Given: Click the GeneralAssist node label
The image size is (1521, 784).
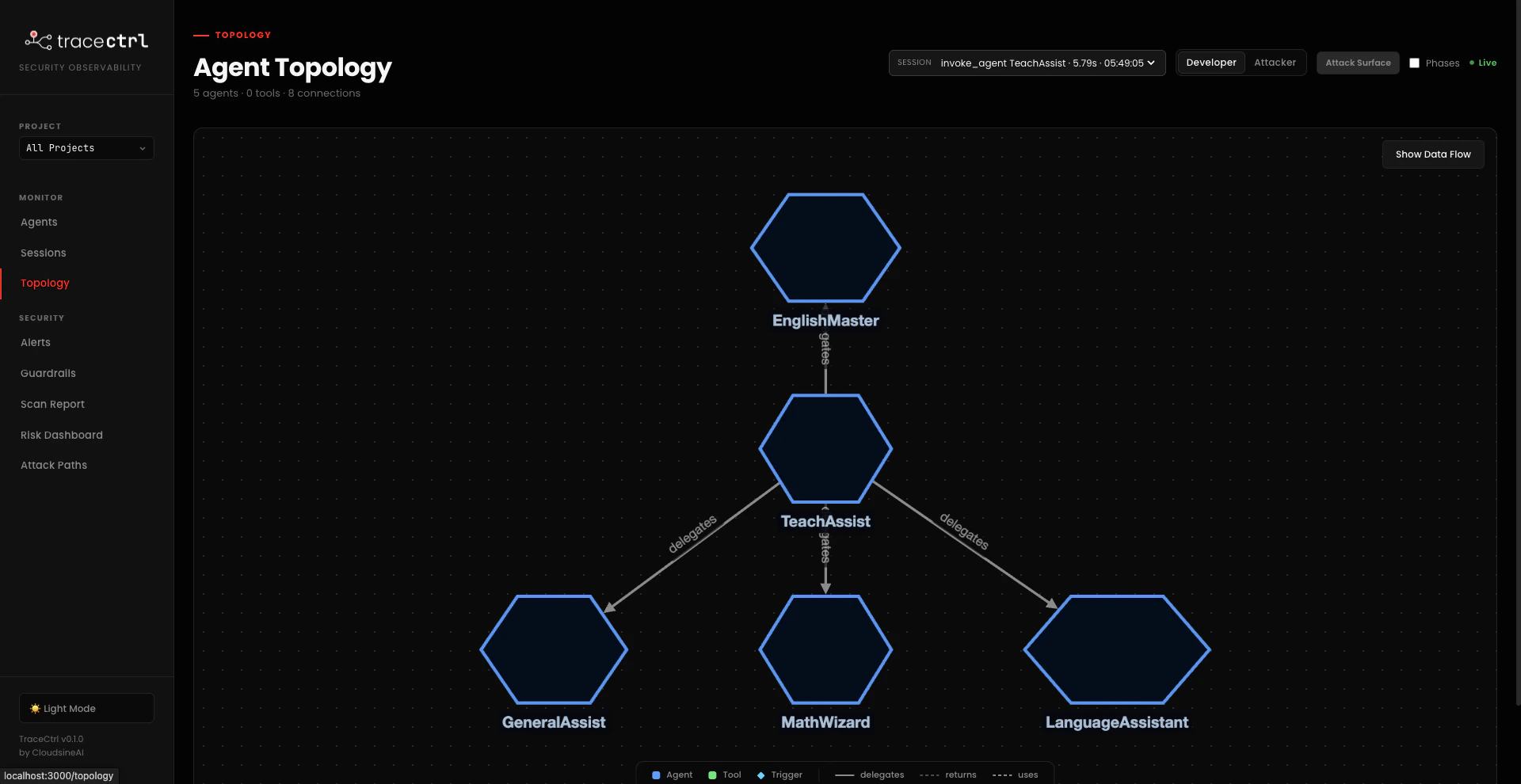Looking at the screenshot, I should tap(554, 722).
